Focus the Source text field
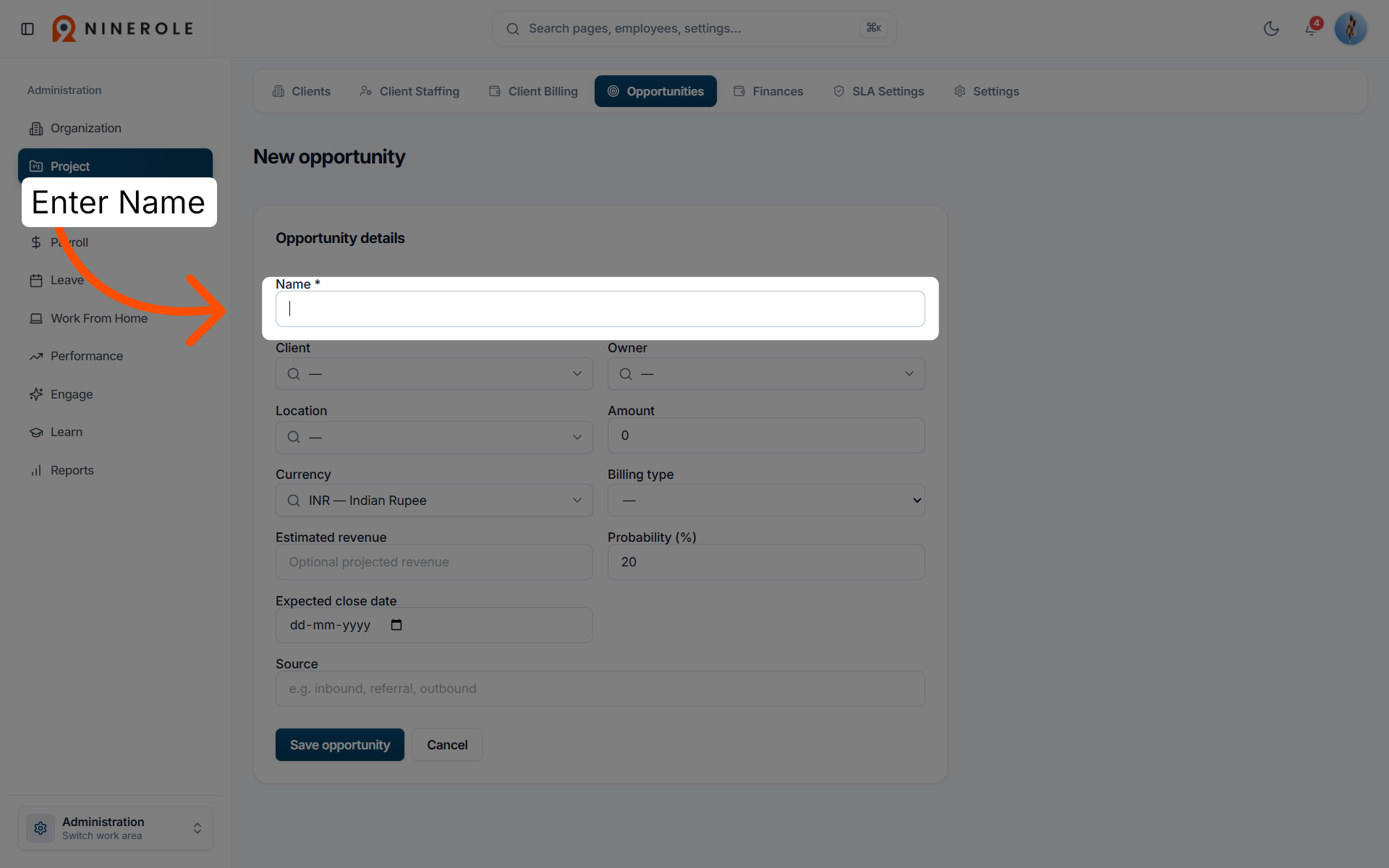Image resolution: width=1389 pixels, height=868 pixels. (600, 689)
